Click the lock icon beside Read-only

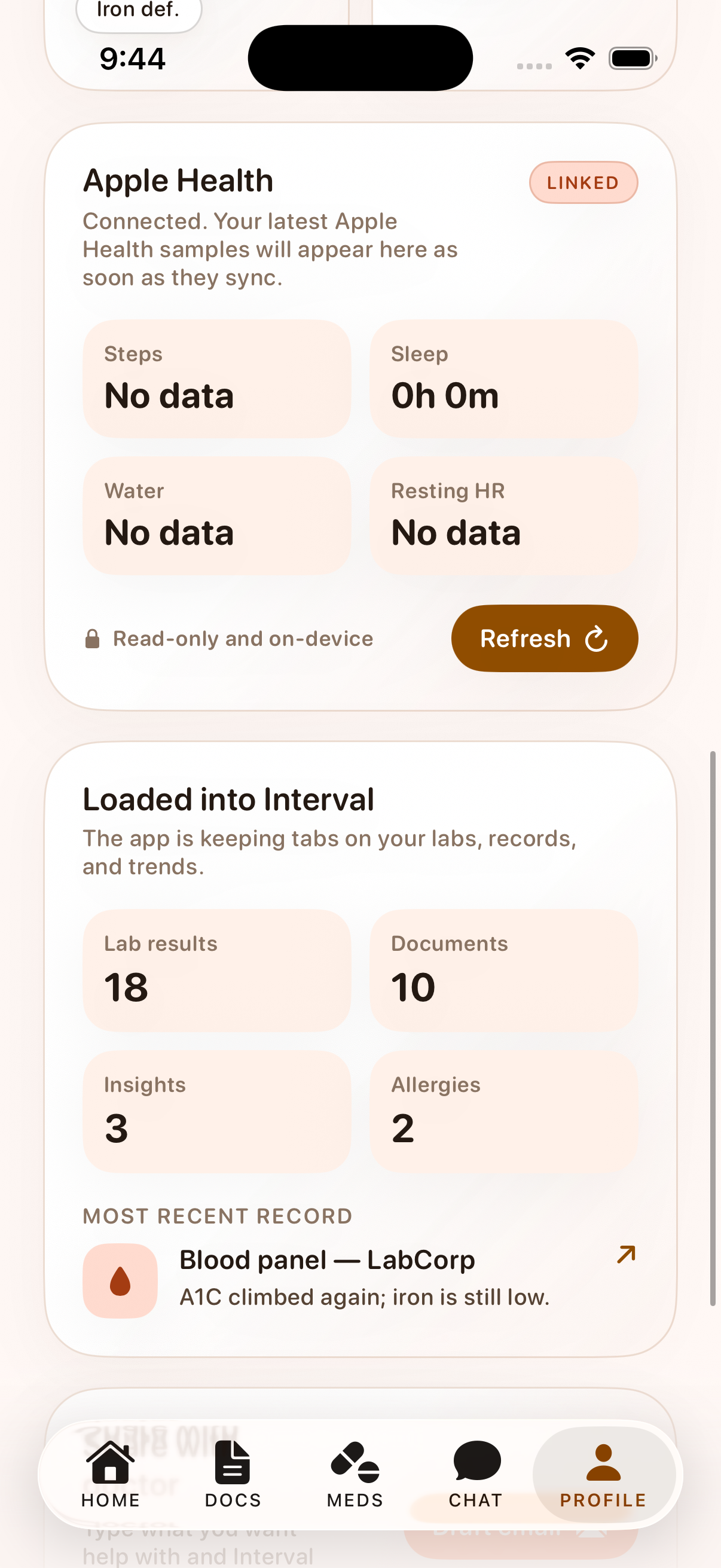click(92, 639)
